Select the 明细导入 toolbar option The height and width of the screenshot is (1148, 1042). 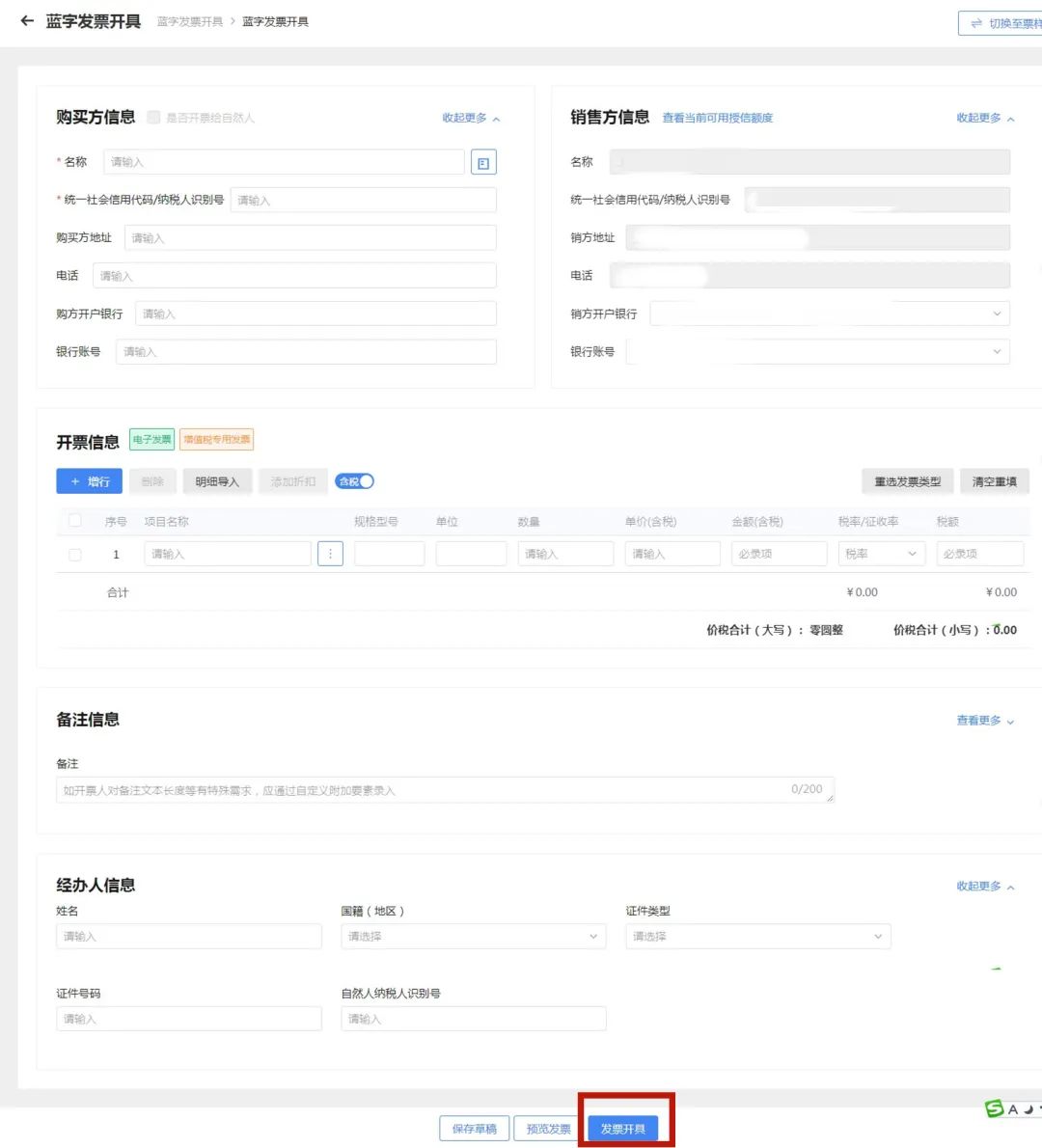tap(217, 480)
